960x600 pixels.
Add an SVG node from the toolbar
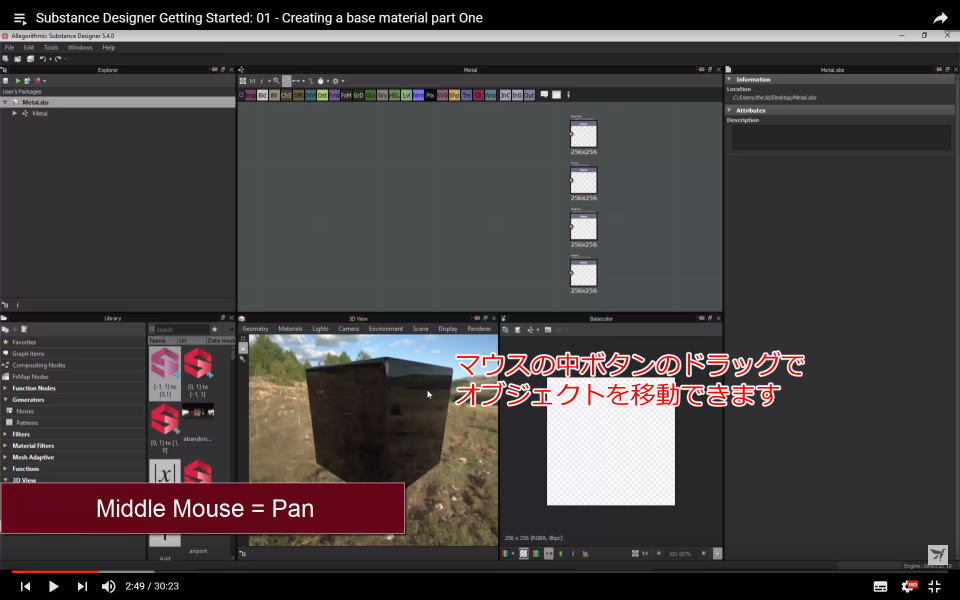[x=442, y=96]
